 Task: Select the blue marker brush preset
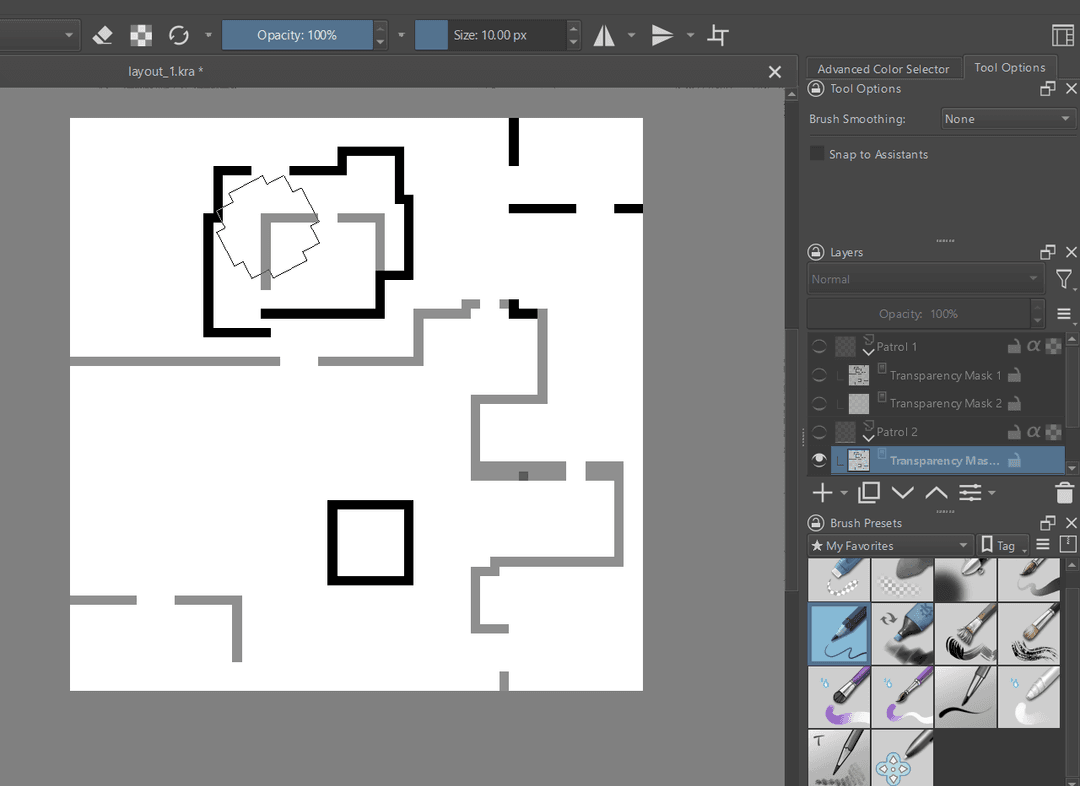tap(902, 634)
